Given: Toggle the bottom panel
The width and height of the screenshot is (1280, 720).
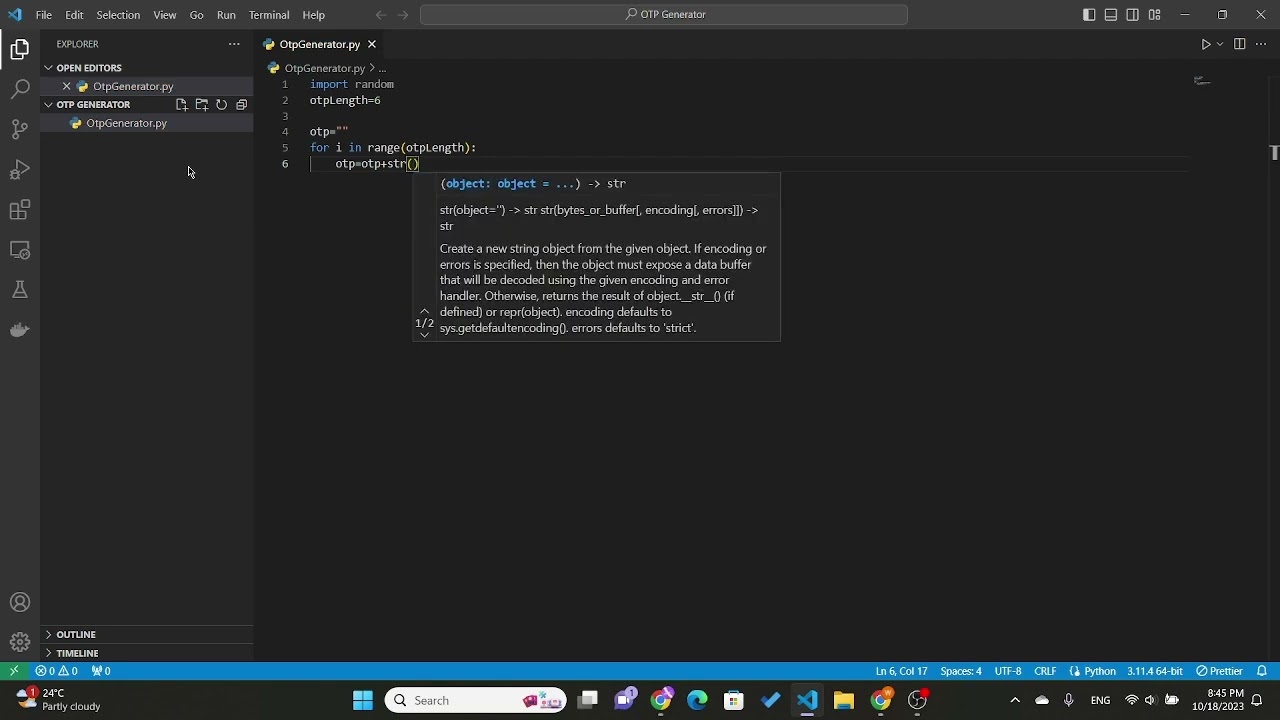Looking at the screenshot, I should tap(1111, 15).
